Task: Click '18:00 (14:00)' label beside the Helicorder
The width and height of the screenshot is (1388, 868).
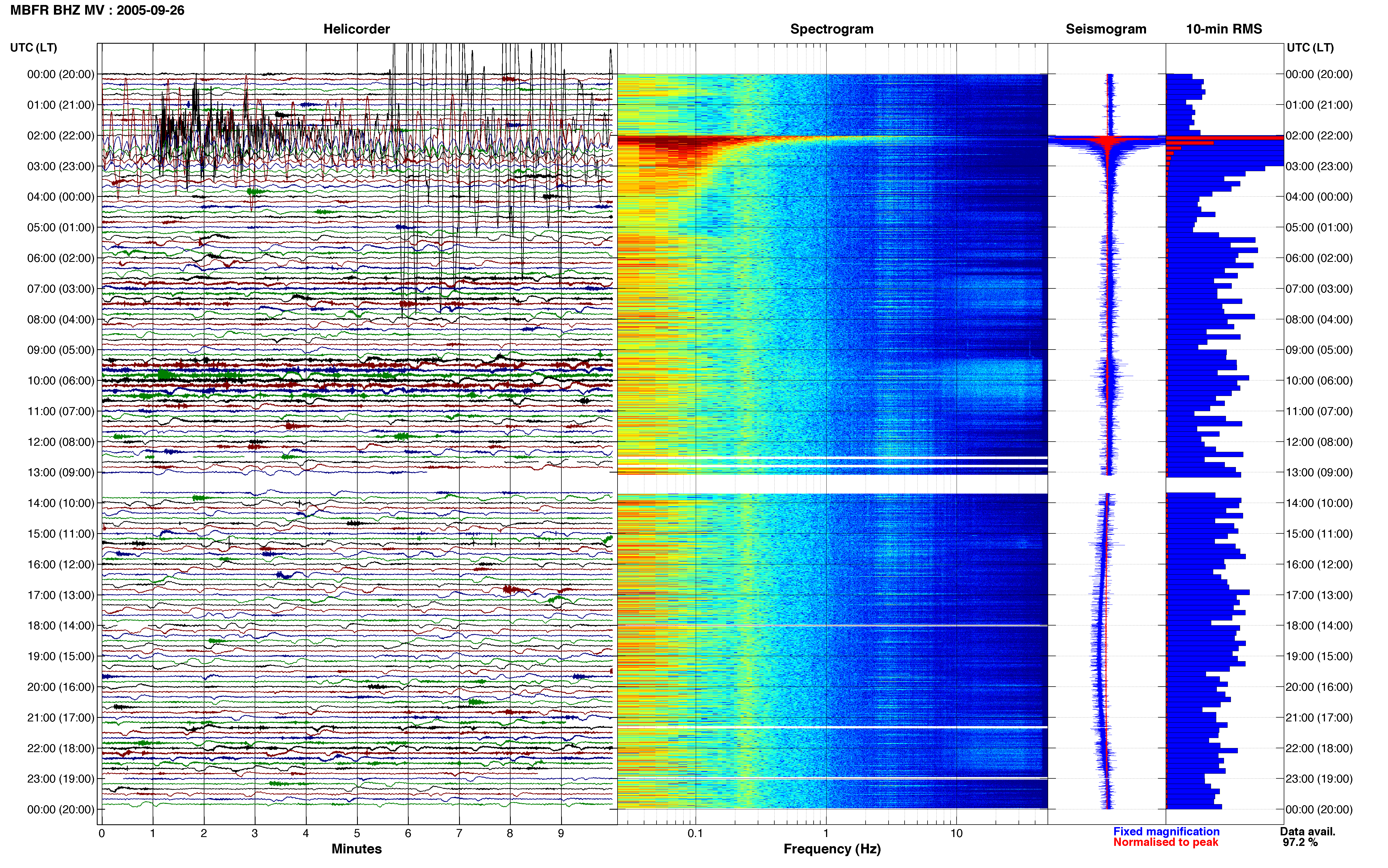Action: tap(61, 626)
